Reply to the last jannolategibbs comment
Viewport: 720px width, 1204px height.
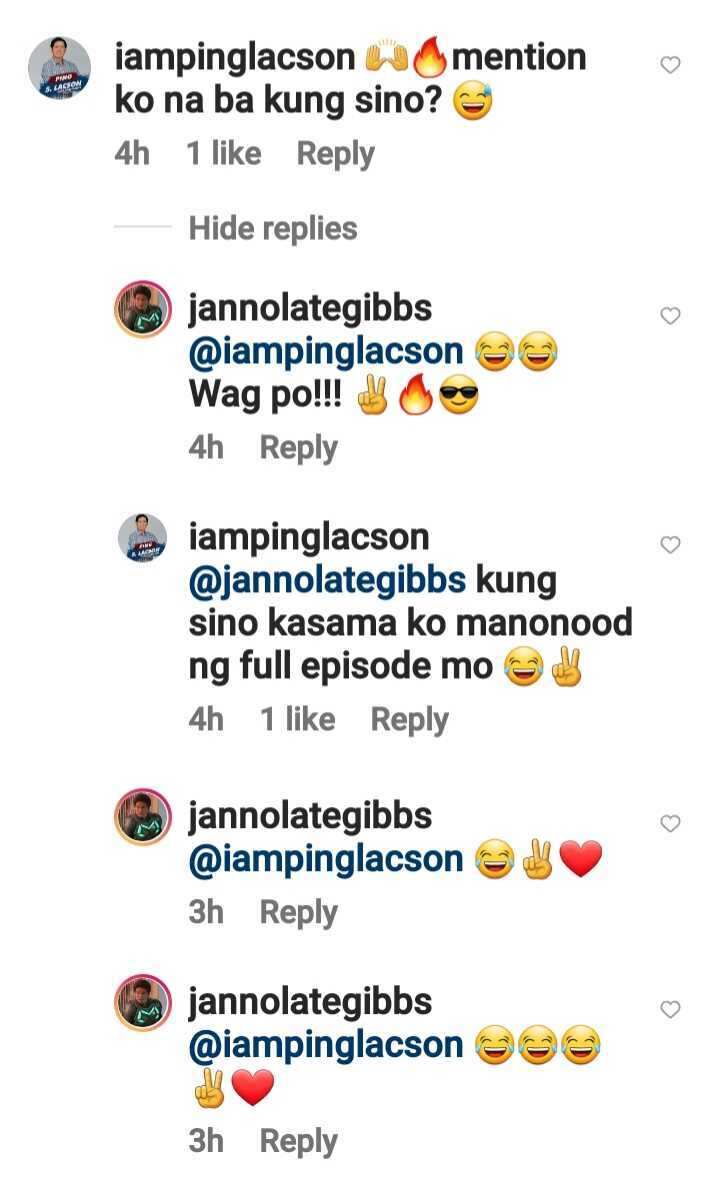pos(299,1142)
